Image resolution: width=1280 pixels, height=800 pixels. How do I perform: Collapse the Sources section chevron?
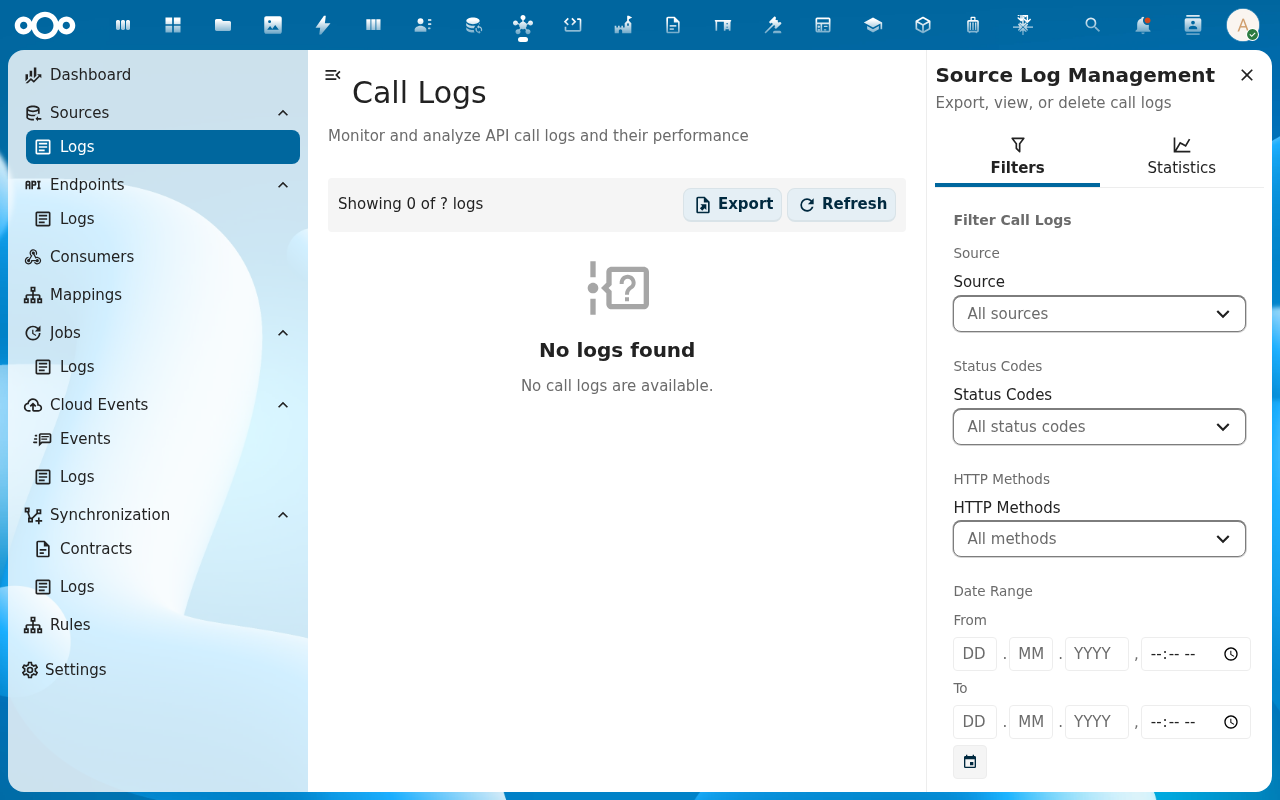283,113
